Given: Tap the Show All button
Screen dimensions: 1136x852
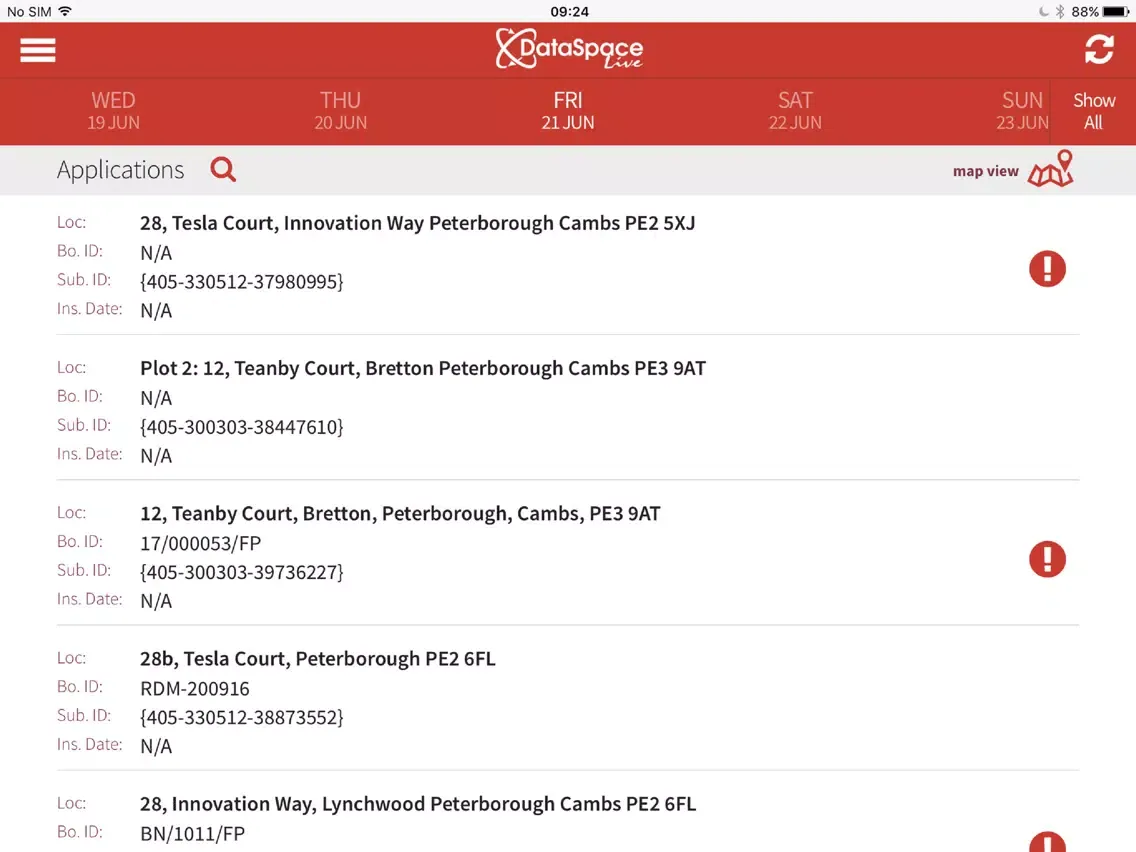Looking at the screenshot, I should [1093, 111].
